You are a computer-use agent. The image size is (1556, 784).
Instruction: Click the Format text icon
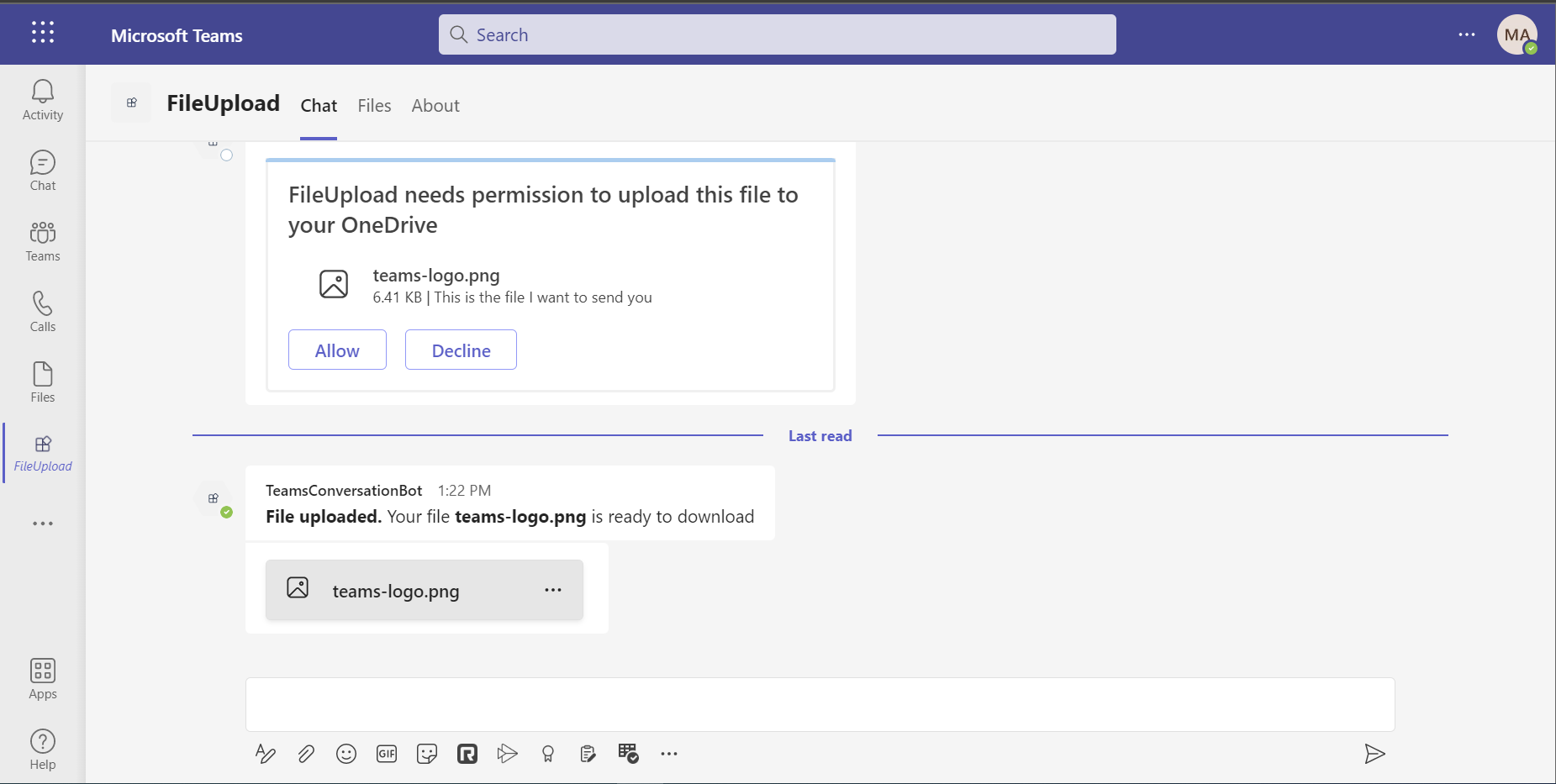tap(266, 754)
